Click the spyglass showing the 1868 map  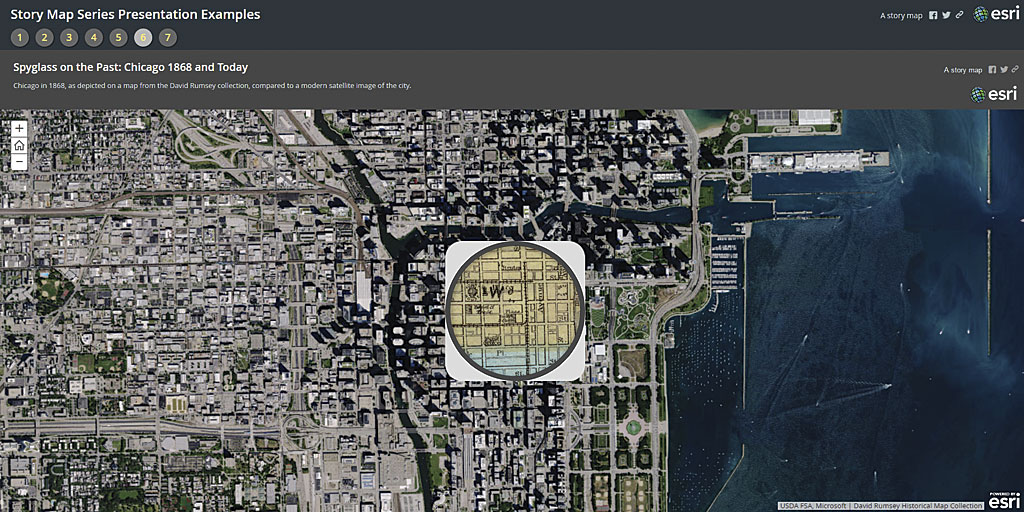tap(515, 311)
